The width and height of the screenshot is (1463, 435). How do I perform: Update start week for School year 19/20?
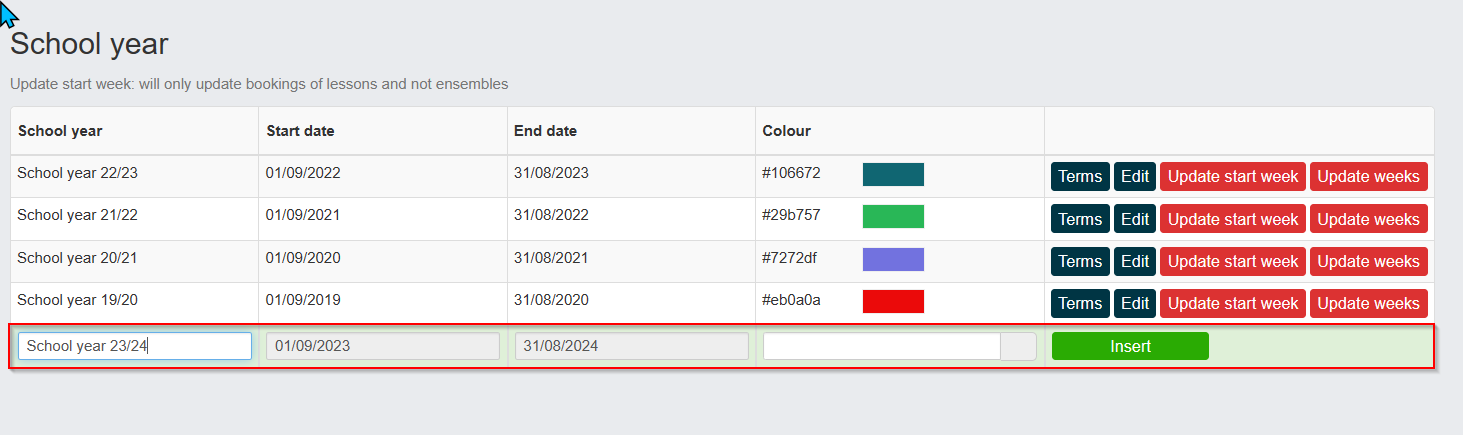click(1233, 303)
